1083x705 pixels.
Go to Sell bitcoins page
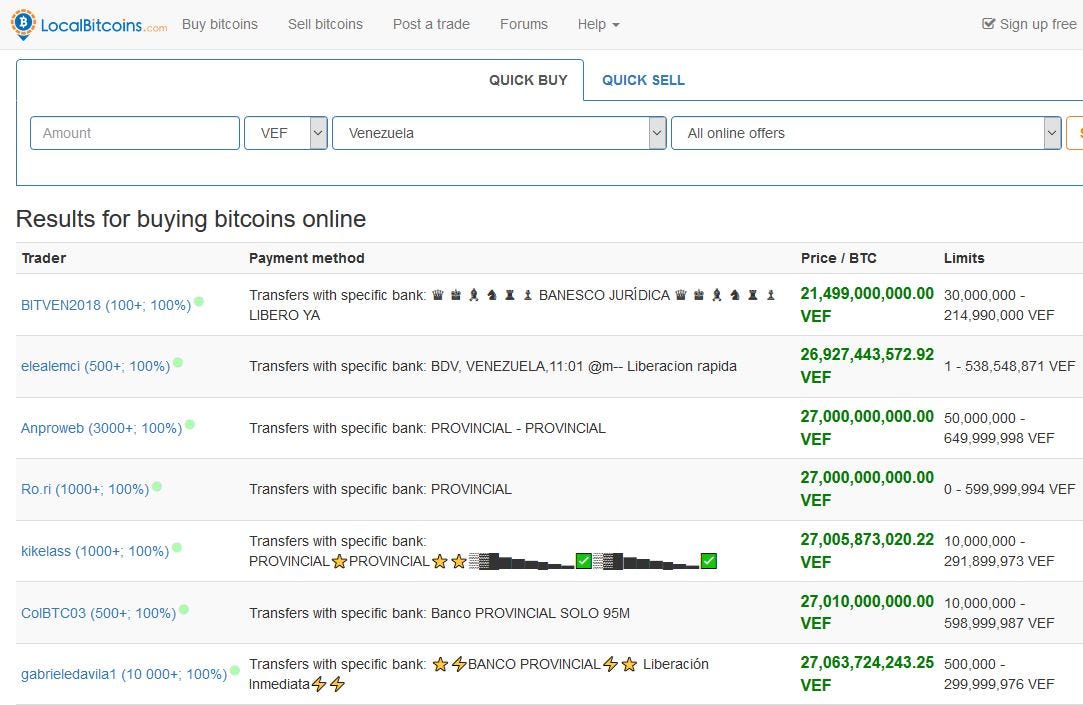325,24
